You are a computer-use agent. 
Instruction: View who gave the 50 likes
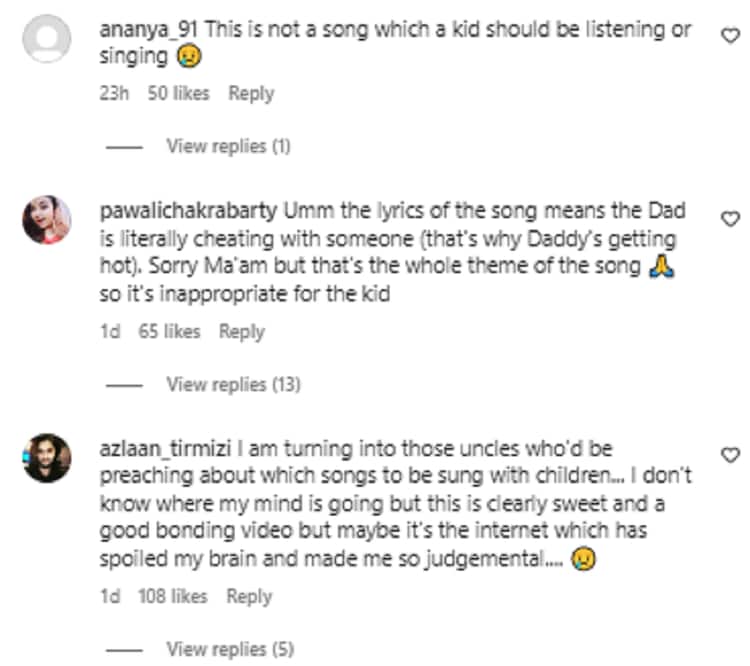pos(179,93)
